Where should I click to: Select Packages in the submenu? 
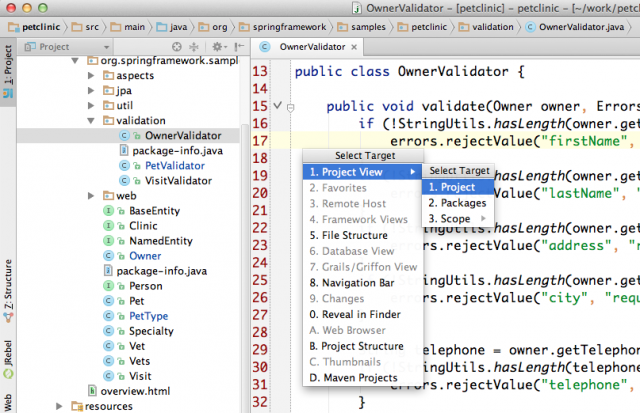coord(458,203)
